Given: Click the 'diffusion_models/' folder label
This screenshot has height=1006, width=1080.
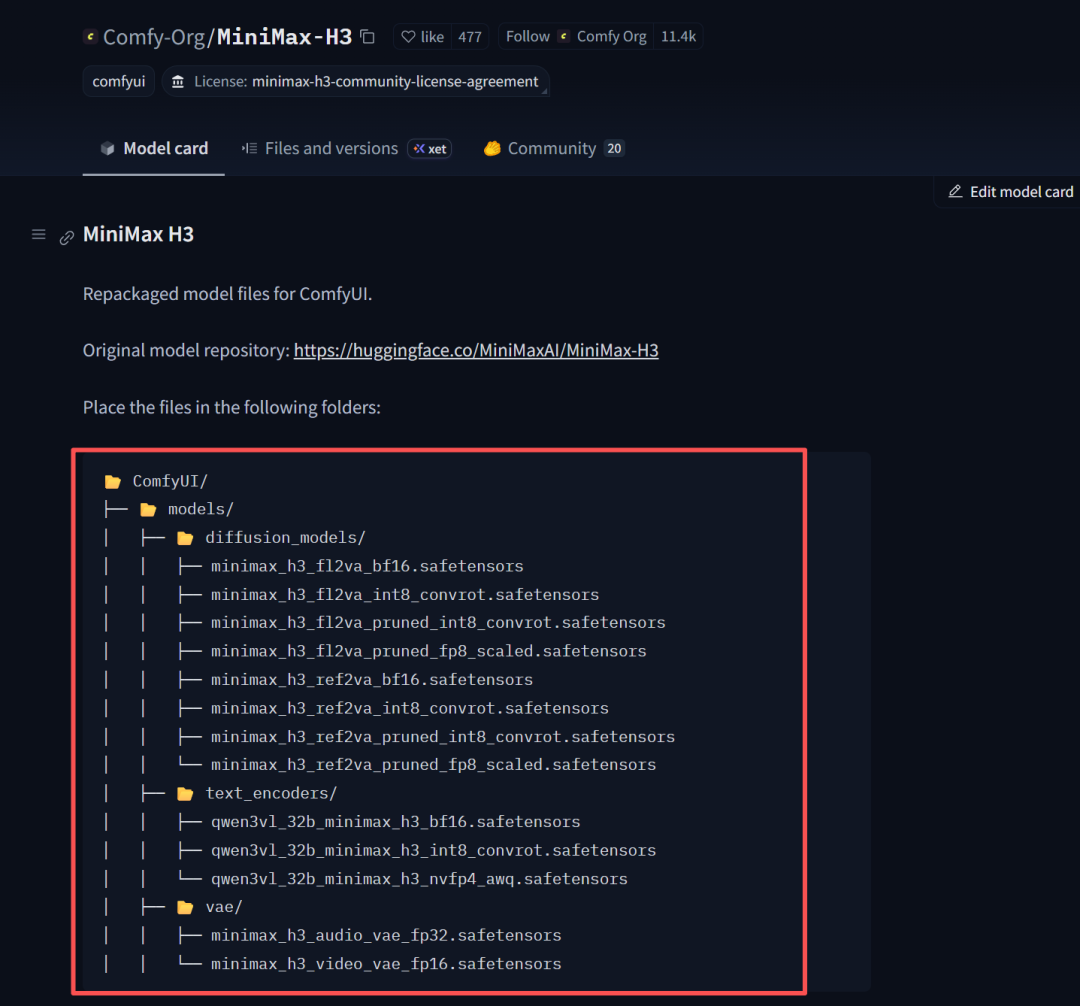Looking at the screenshot, I should tap(285, 538).
